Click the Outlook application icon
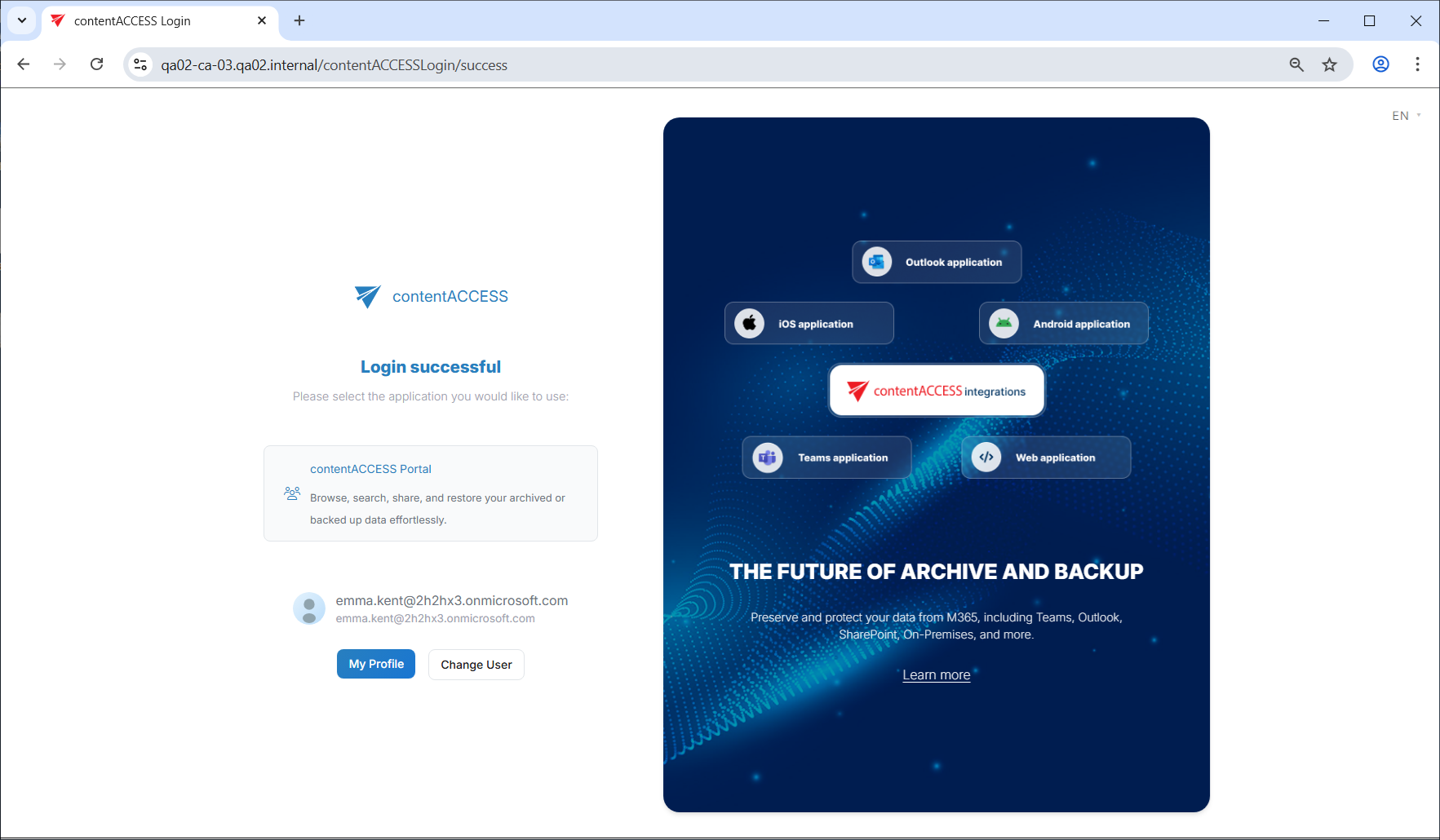The image size is (1440, 840). pyautogui.click(x=877, y=262)
